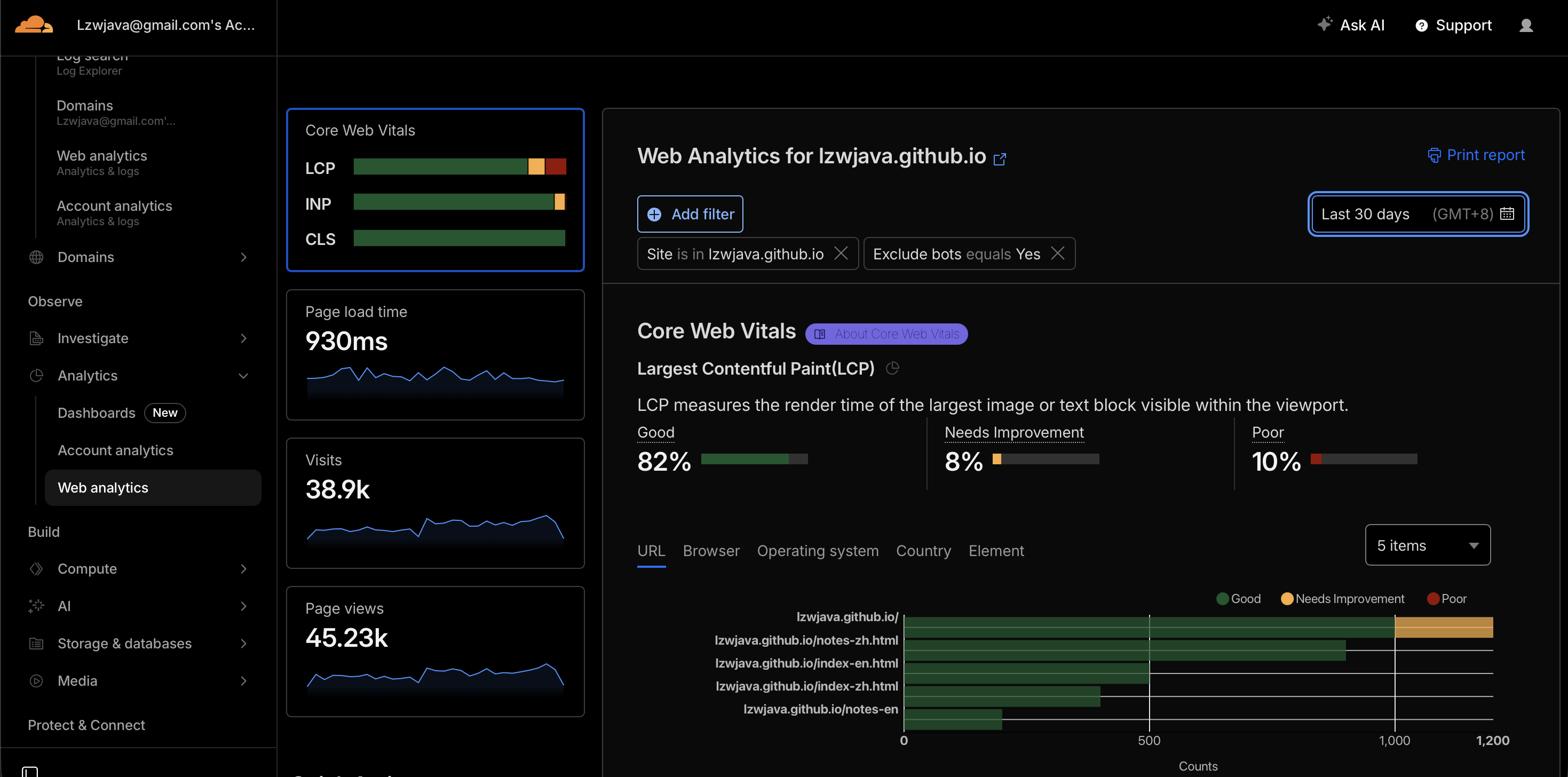
Task: Click the LCP bar in Core Web Vitals card
Action: click(460, 166)
